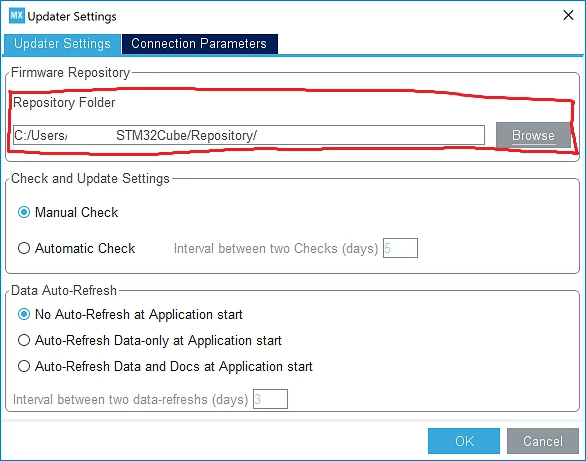Choose No Auto-Refresh at Application start

130,315
